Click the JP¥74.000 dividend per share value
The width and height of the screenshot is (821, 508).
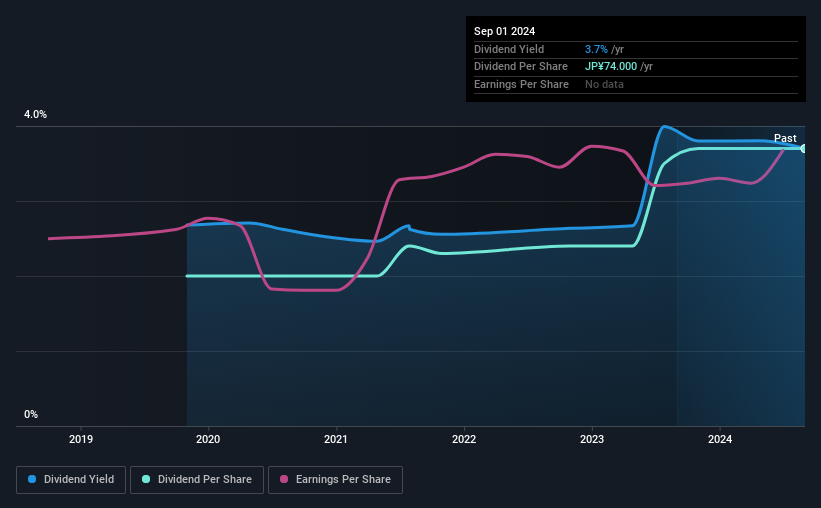point(611,67)
